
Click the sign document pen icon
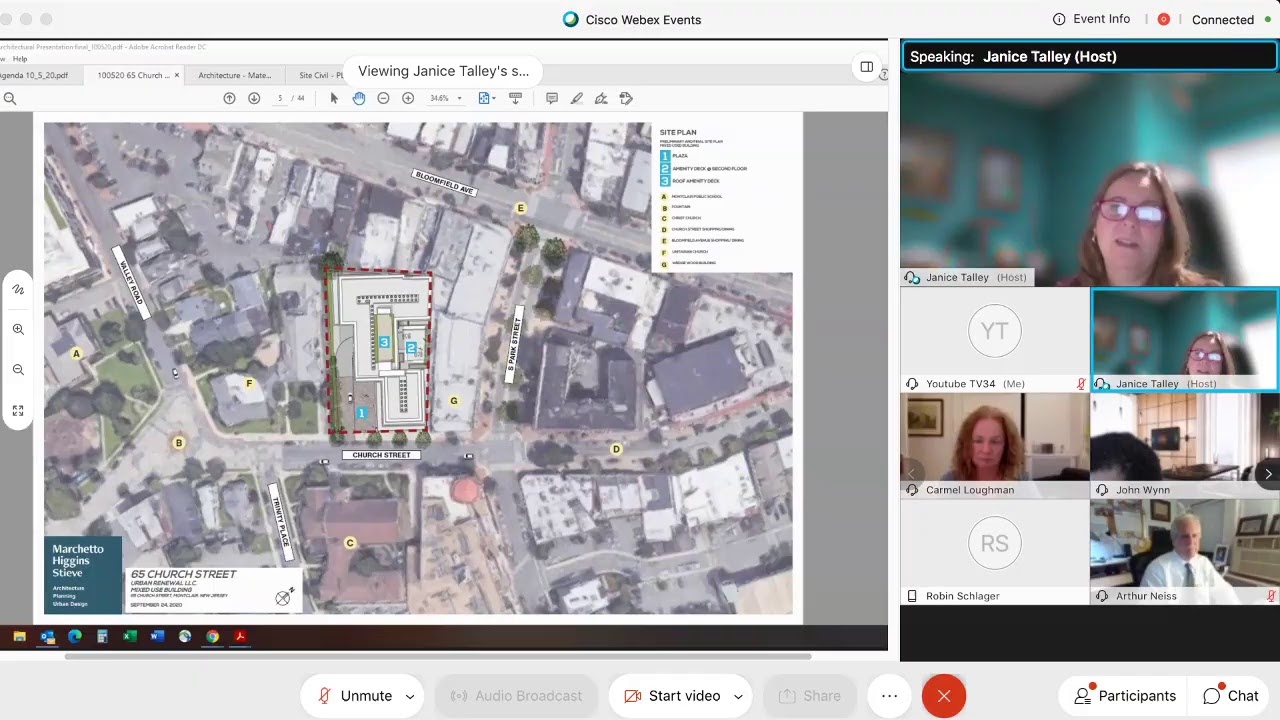601,98
